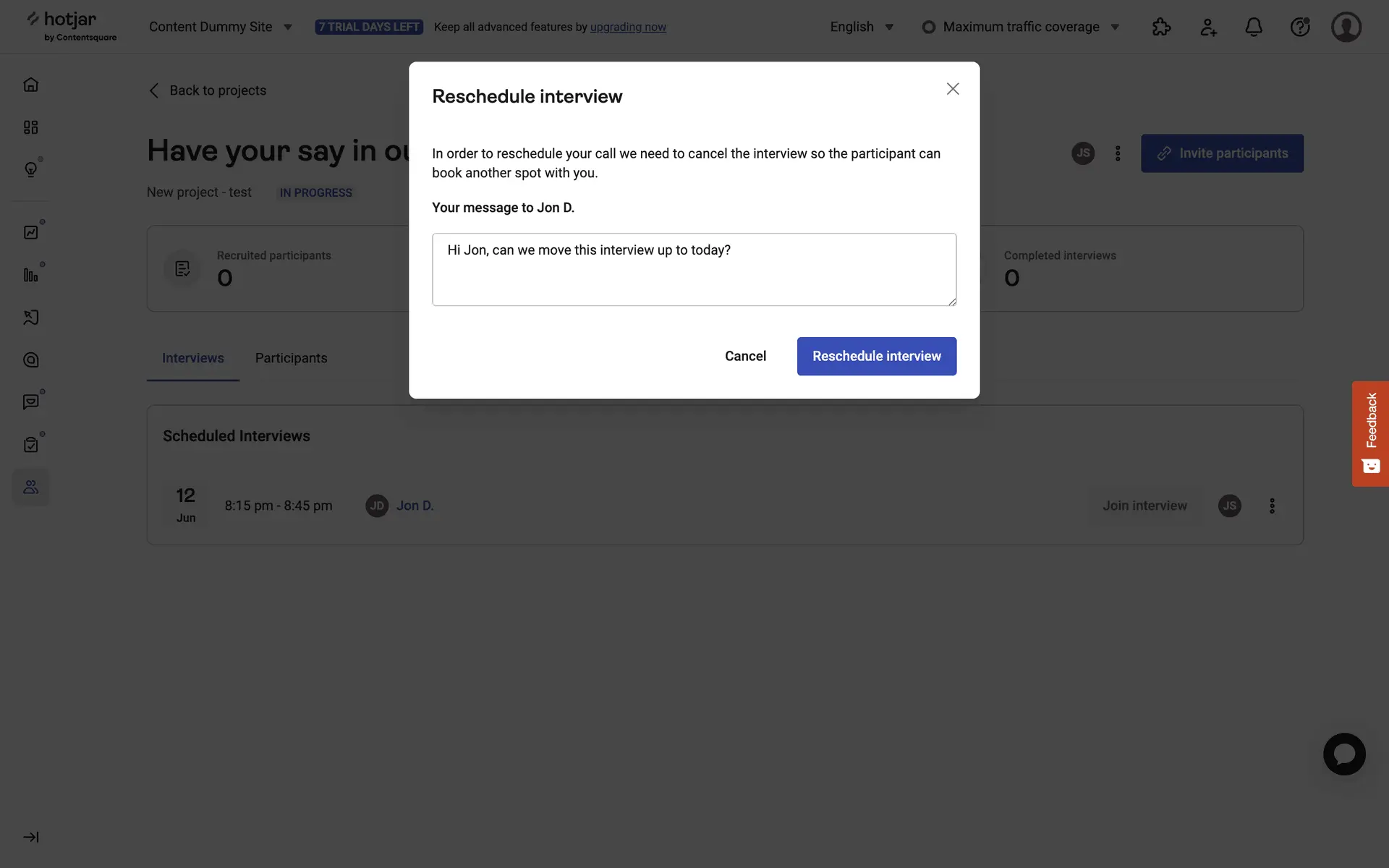Open the Dashboards icon in sidebar

click(x=30, y=127)
